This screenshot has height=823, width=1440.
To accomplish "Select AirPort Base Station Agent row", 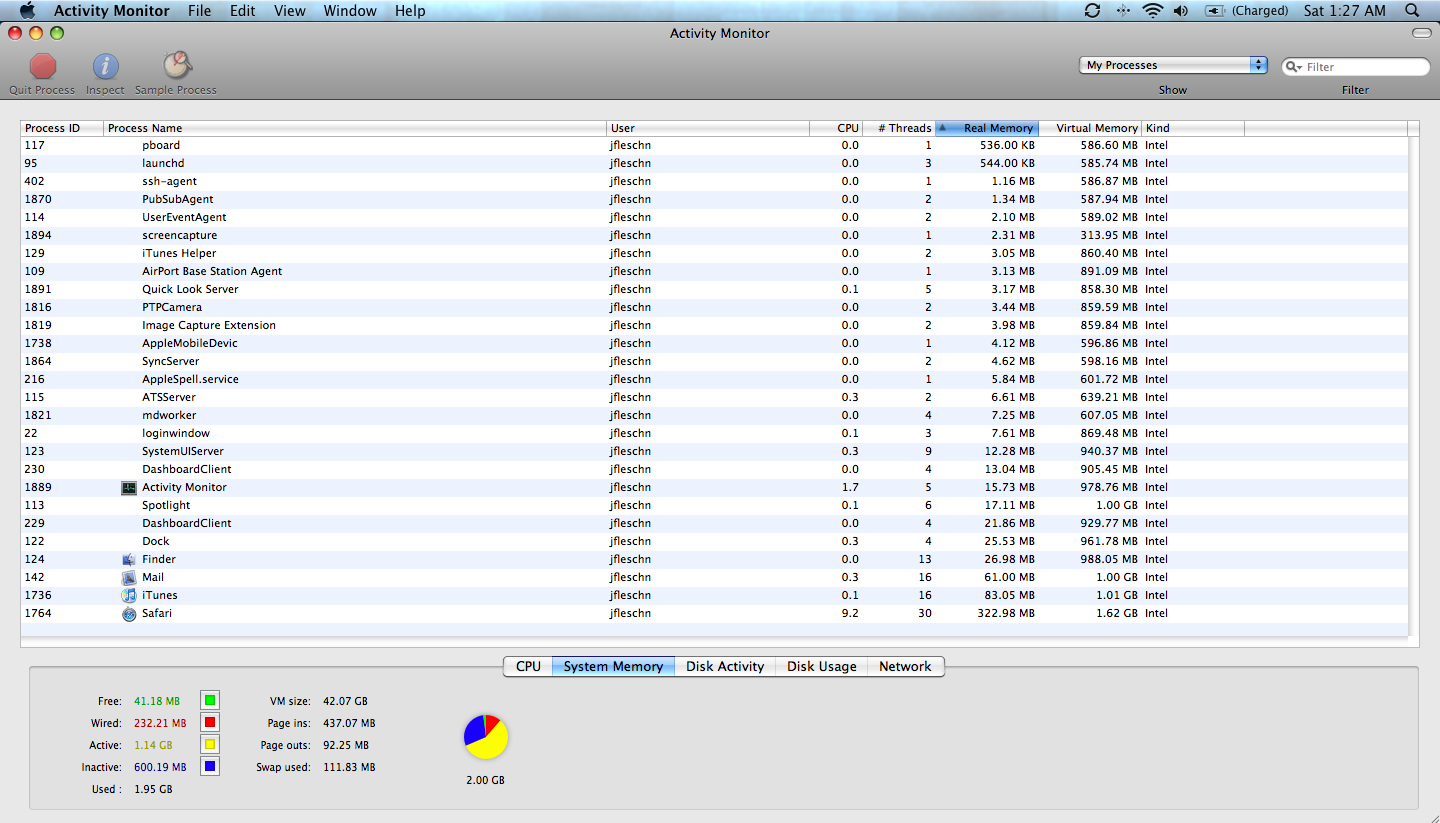I will [x=714, y=272].
